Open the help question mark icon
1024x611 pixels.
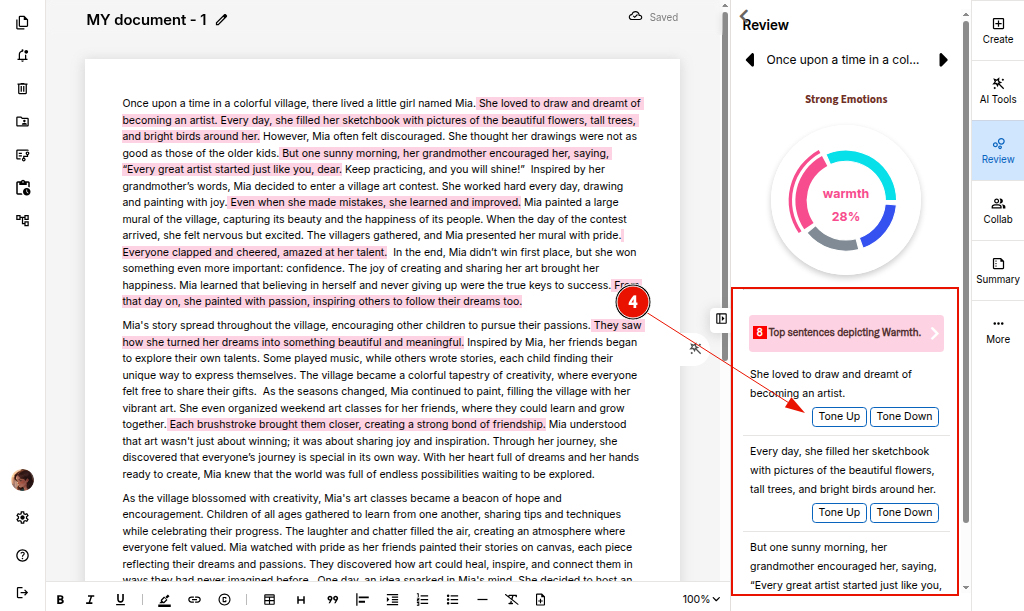[x=22, y=555]
